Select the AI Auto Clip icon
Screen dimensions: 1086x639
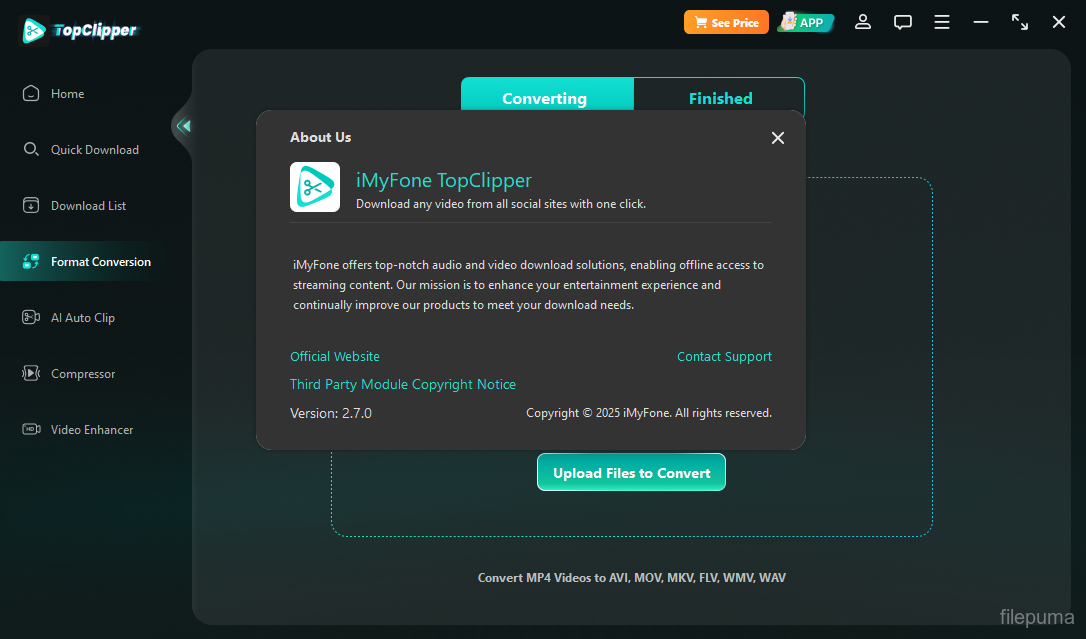[x=31, y=318]
